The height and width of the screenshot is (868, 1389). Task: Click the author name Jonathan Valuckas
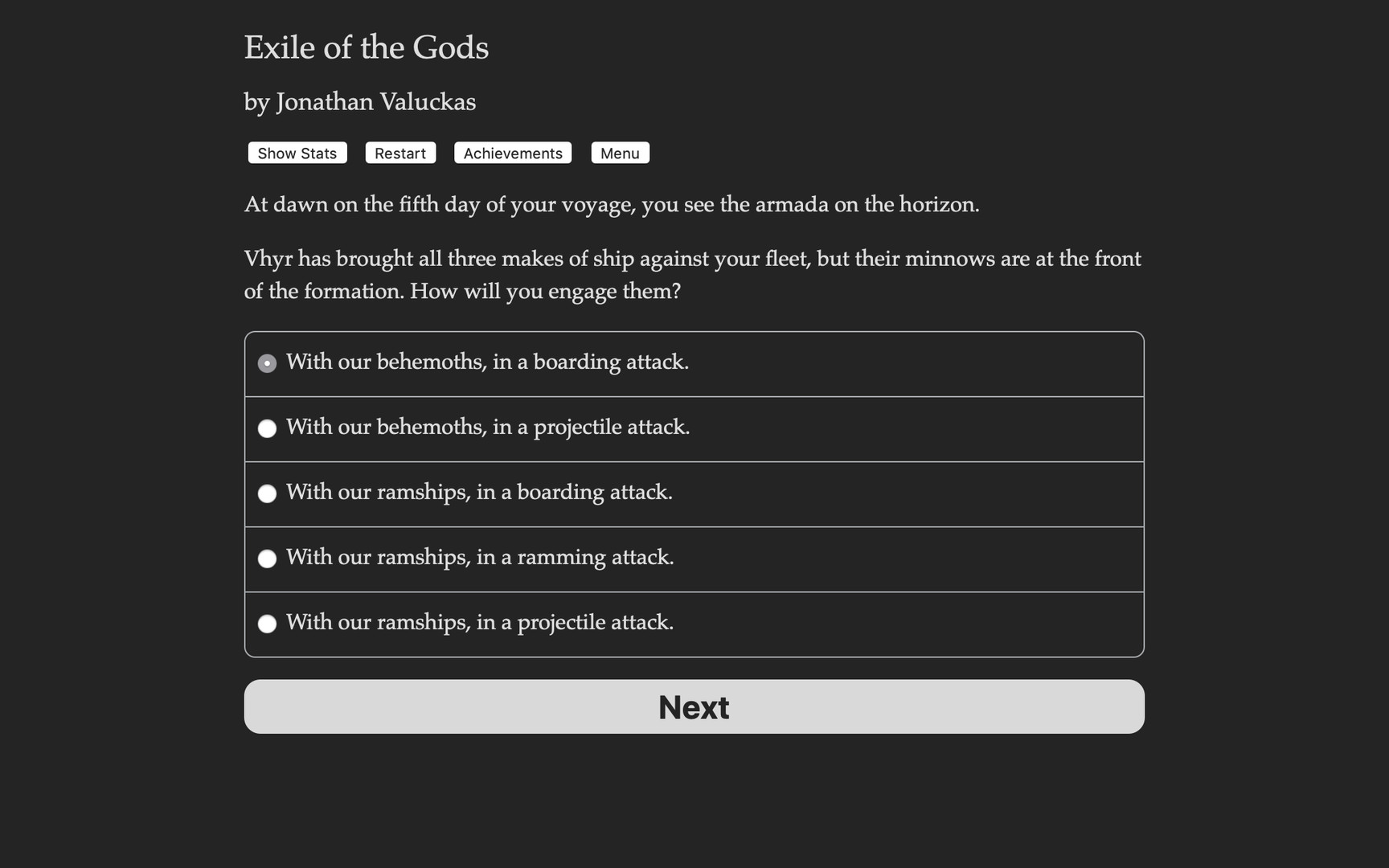(x=359, y=102)
